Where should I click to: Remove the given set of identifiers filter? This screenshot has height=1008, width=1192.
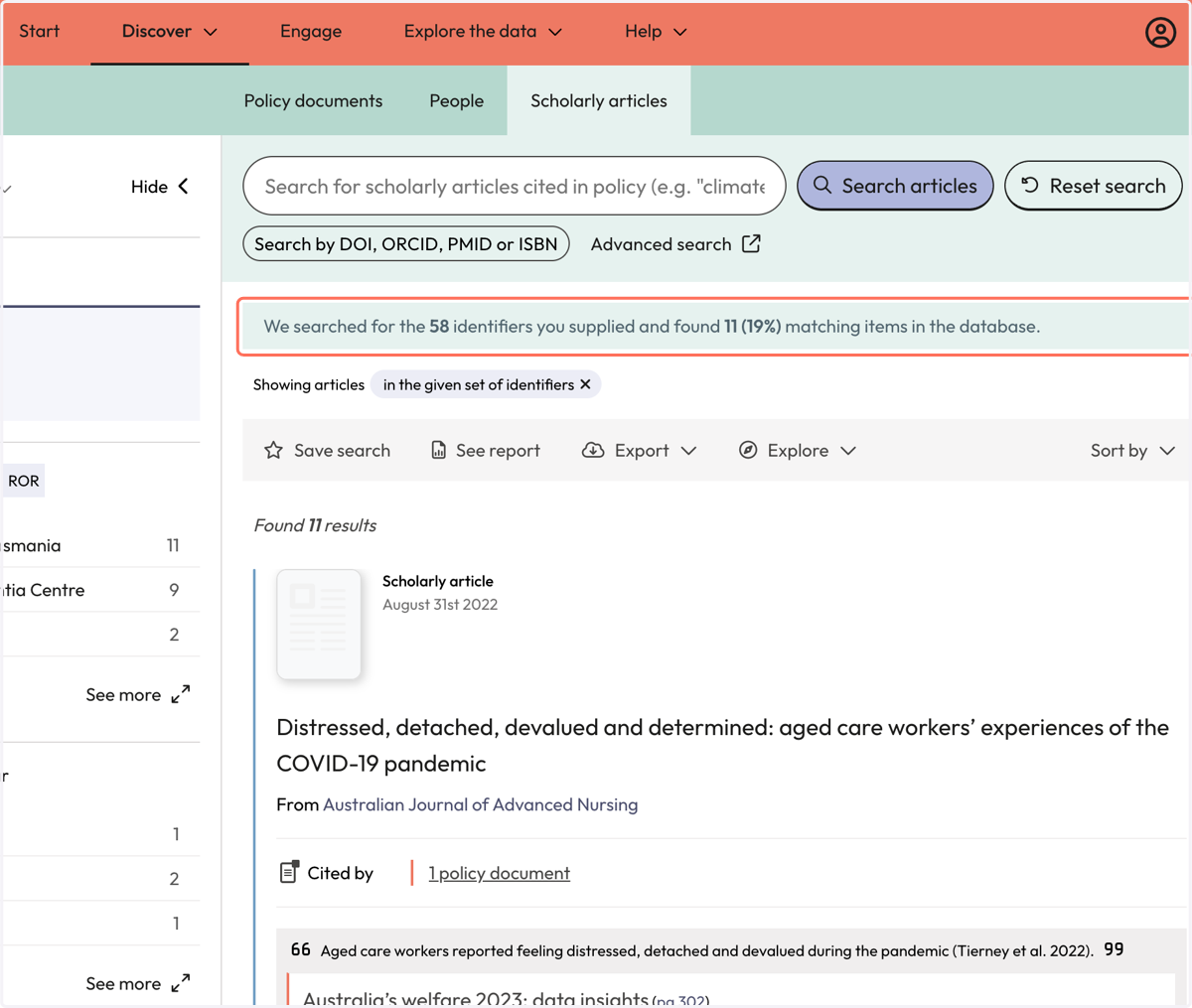point(585,384)
